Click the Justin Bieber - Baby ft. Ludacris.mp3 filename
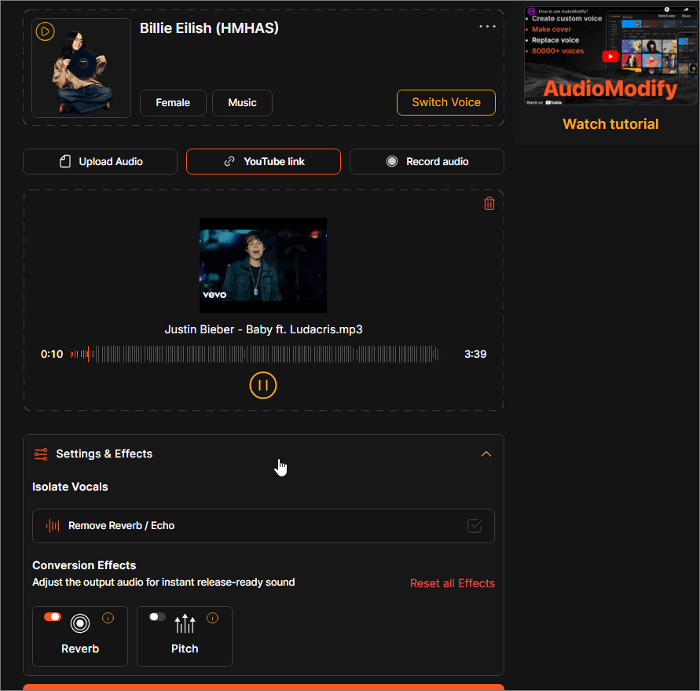The width and height of the screenshot is (700, 691). 263,329
